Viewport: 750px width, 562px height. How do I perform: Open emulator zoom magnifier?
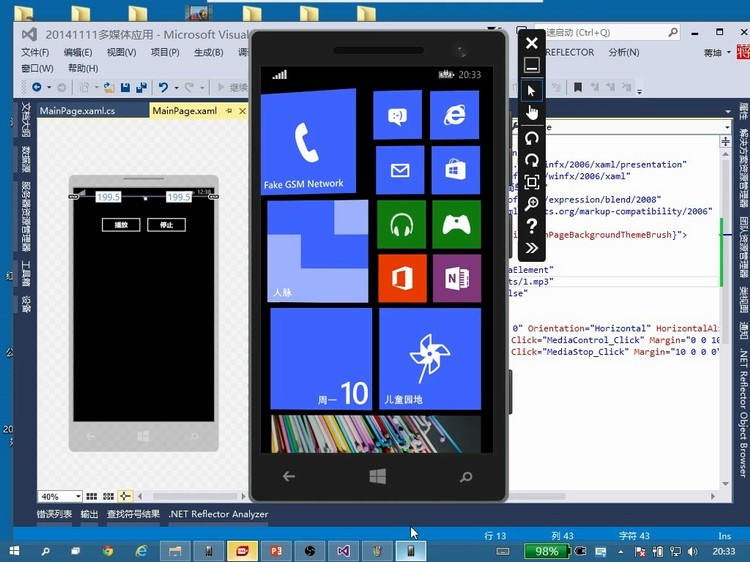(531, 204)
